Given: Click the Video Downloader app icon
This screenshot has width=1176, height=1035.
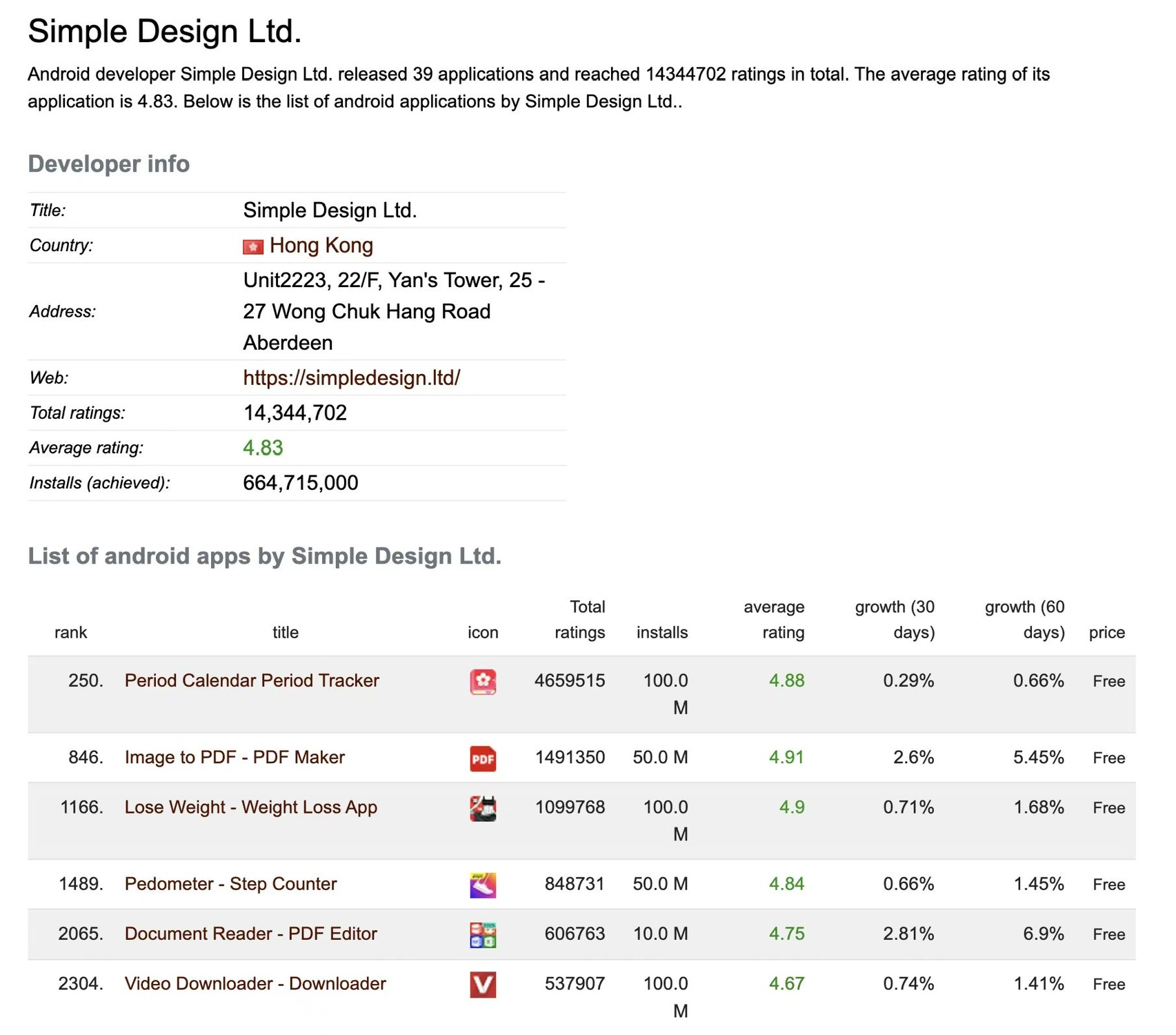Looking at the screenshot, I should [483, 985].
